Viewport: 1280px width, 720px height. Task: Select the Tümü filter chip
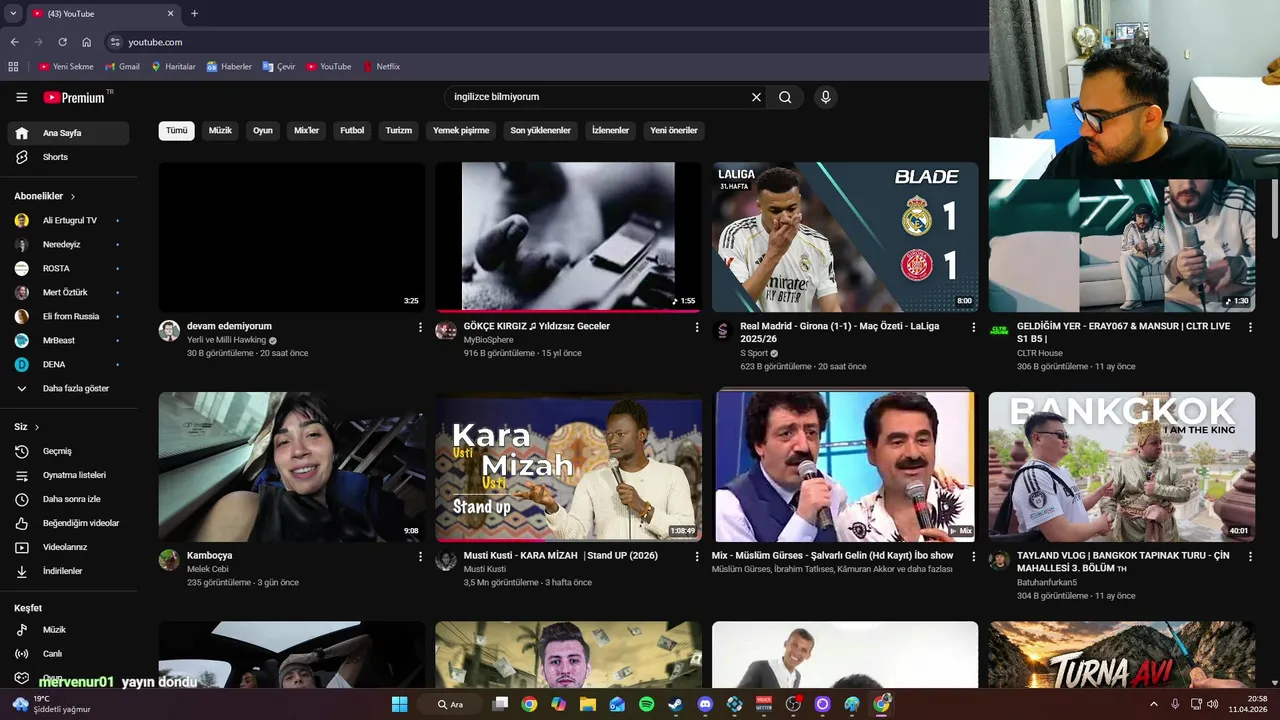point(176,130)
